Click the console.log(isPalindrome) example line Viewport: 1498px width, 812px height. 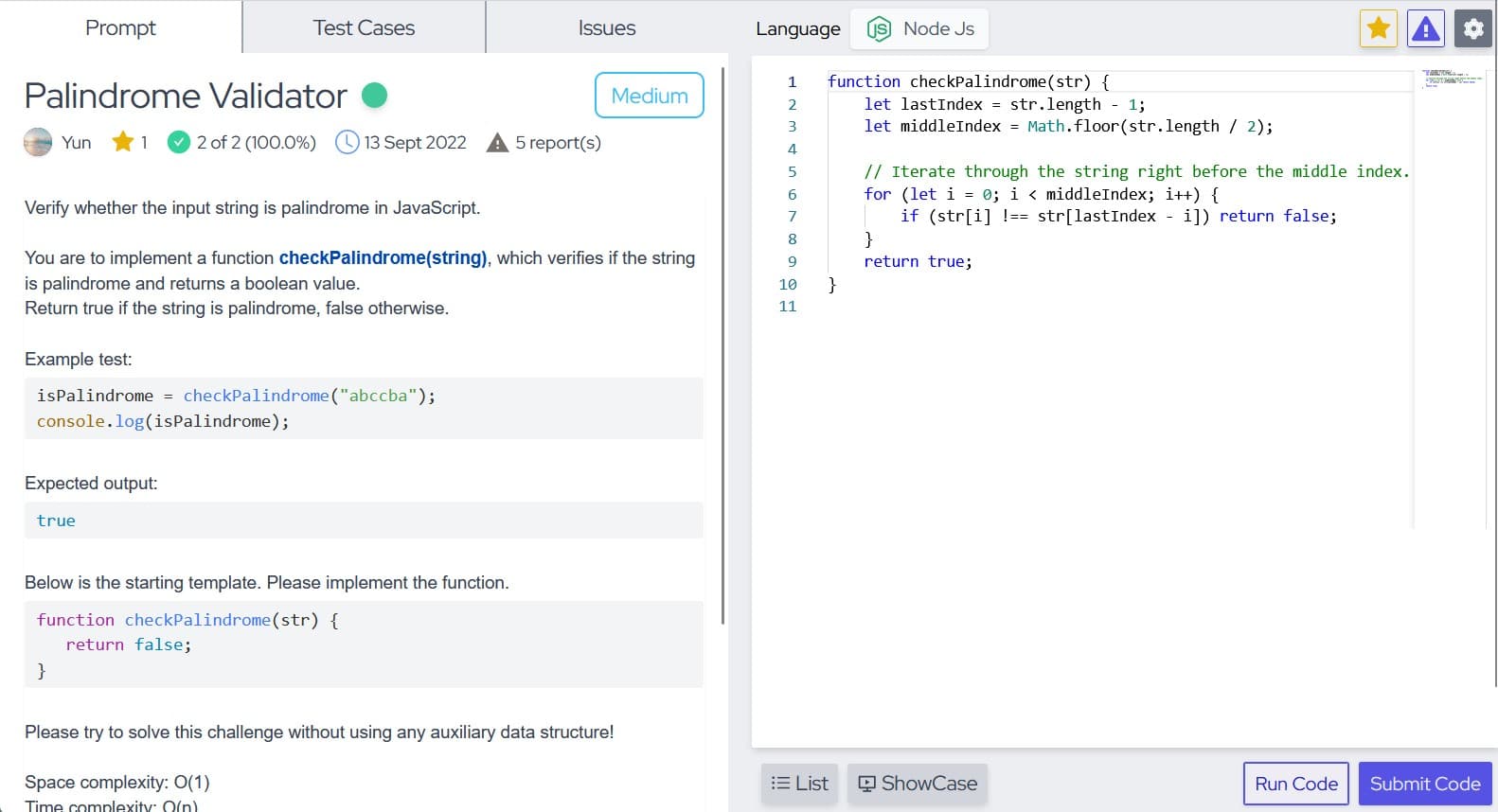tap(163, 421)
